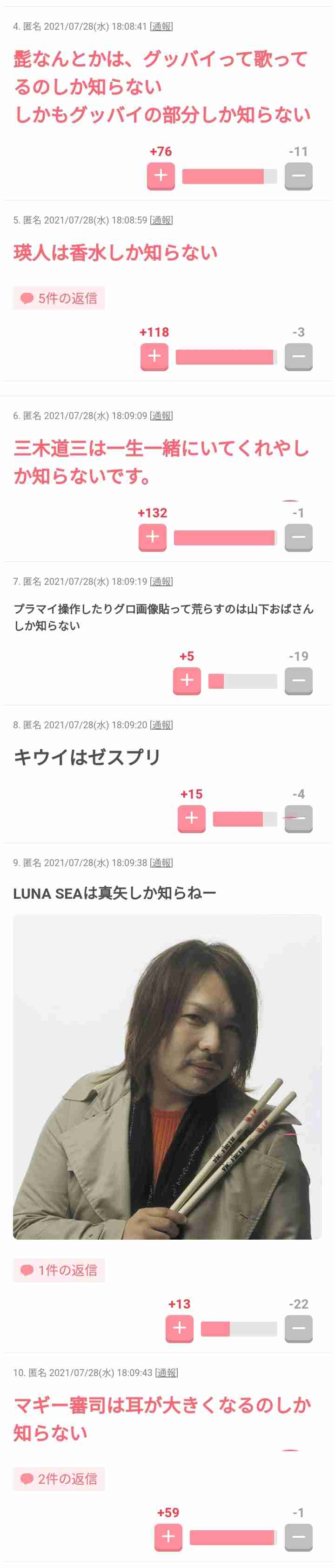Upvote comment 4 with the plus button
The width and height of the screenshot is (335, 1568).
pyautogui.click(x=161, y=176)
